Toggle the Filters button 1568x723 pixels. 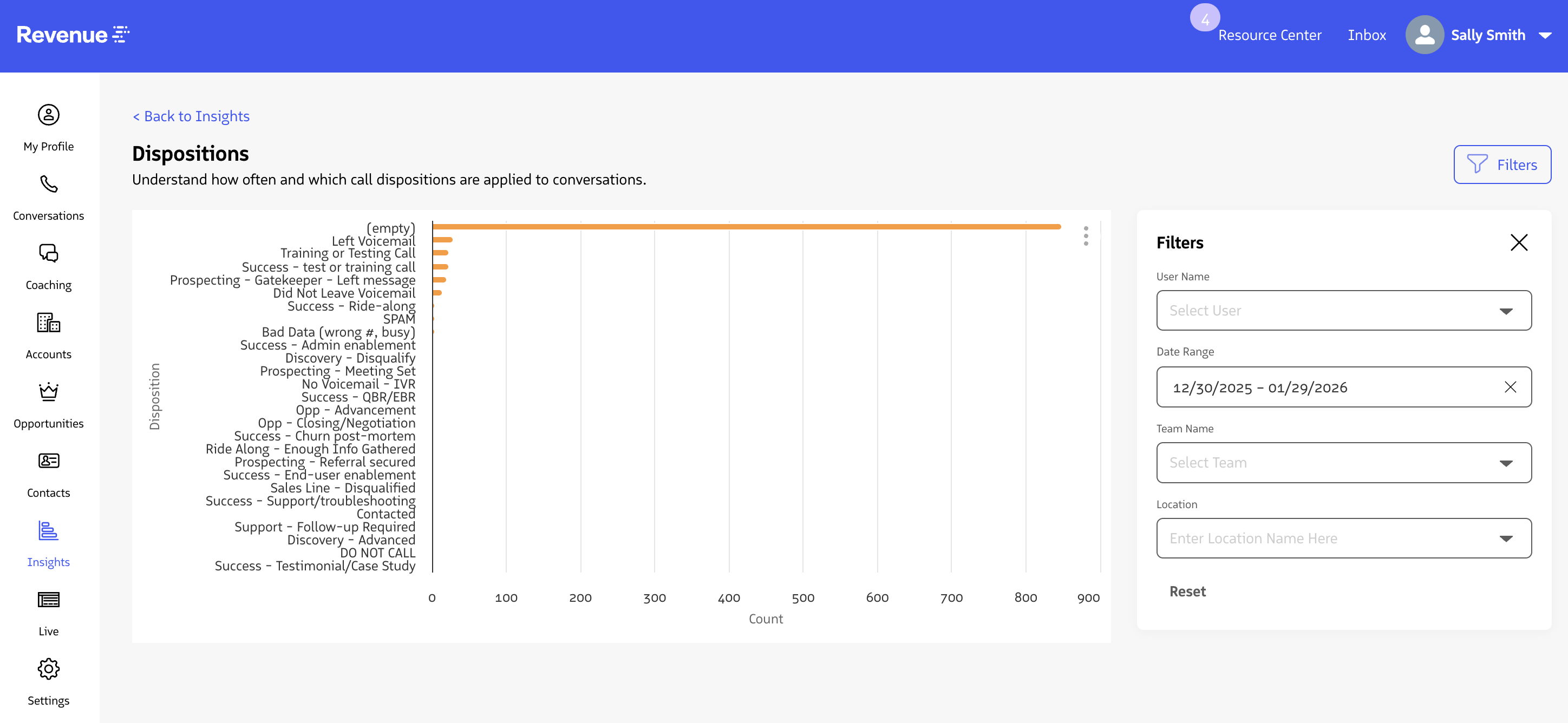(1501, 165)
